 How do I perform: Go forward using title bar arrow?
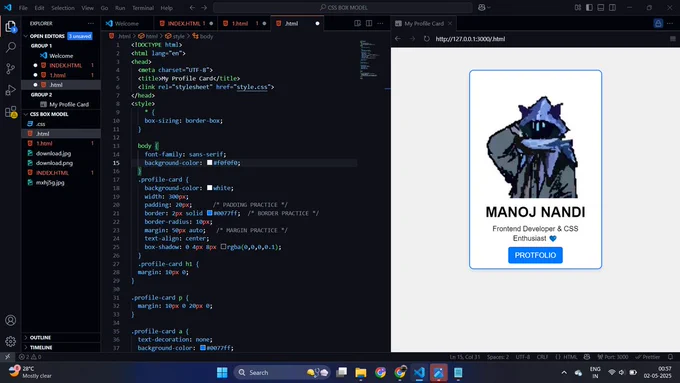click(x=204, y=7)
